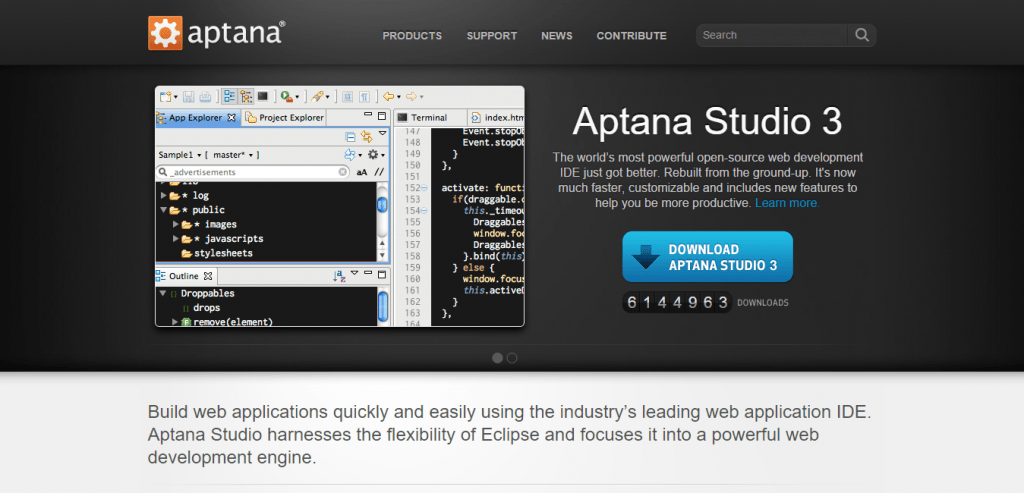Select the stylesheets folder
This screenshot has height=493, width=1024.
click(217, 253)
